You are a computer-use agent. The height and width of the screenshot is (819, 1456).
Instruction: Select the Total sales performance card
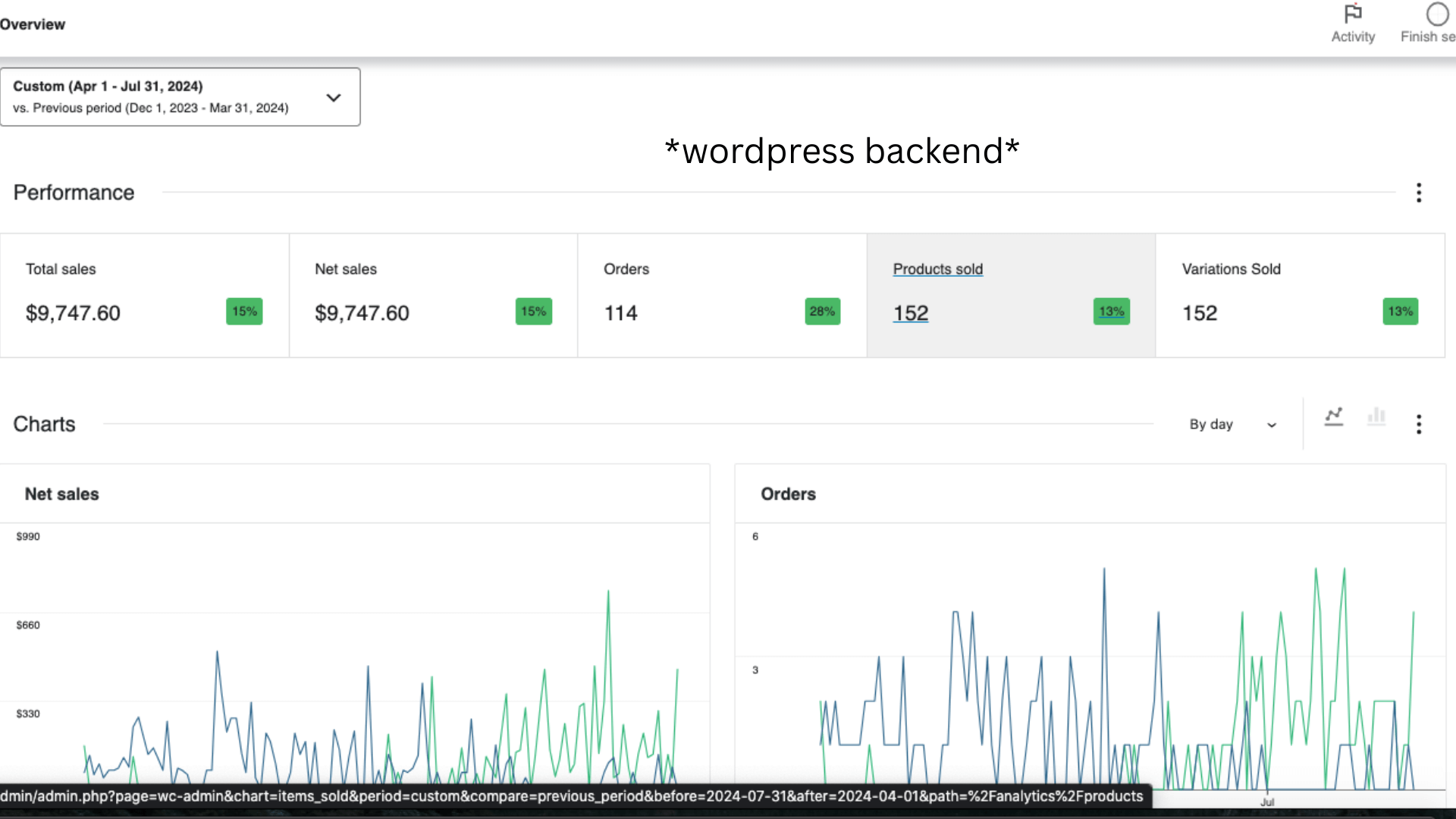[x=144, y=296]
